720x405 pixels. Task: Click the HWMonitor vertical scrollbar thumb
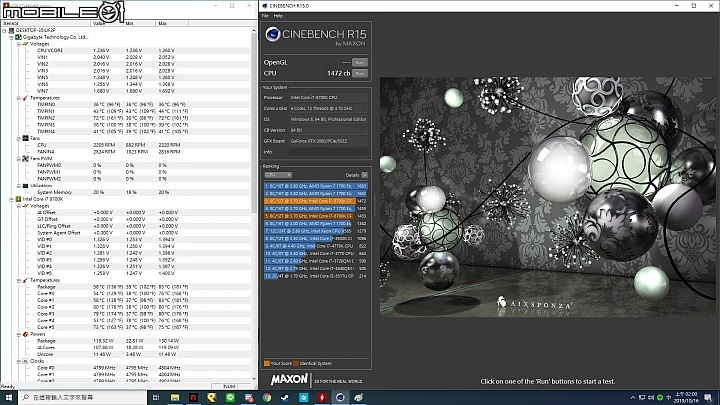tap(254, 123)
